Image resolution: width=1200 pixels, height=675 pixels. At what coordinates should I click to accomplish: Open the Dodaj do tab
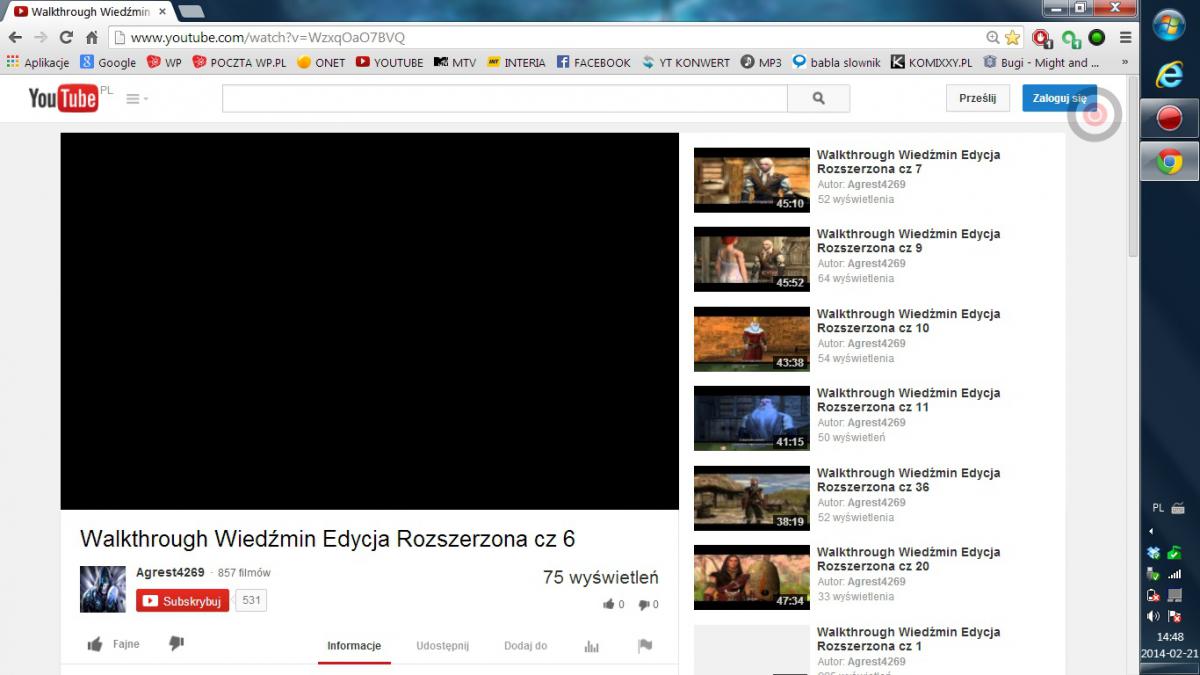point(525,646)
